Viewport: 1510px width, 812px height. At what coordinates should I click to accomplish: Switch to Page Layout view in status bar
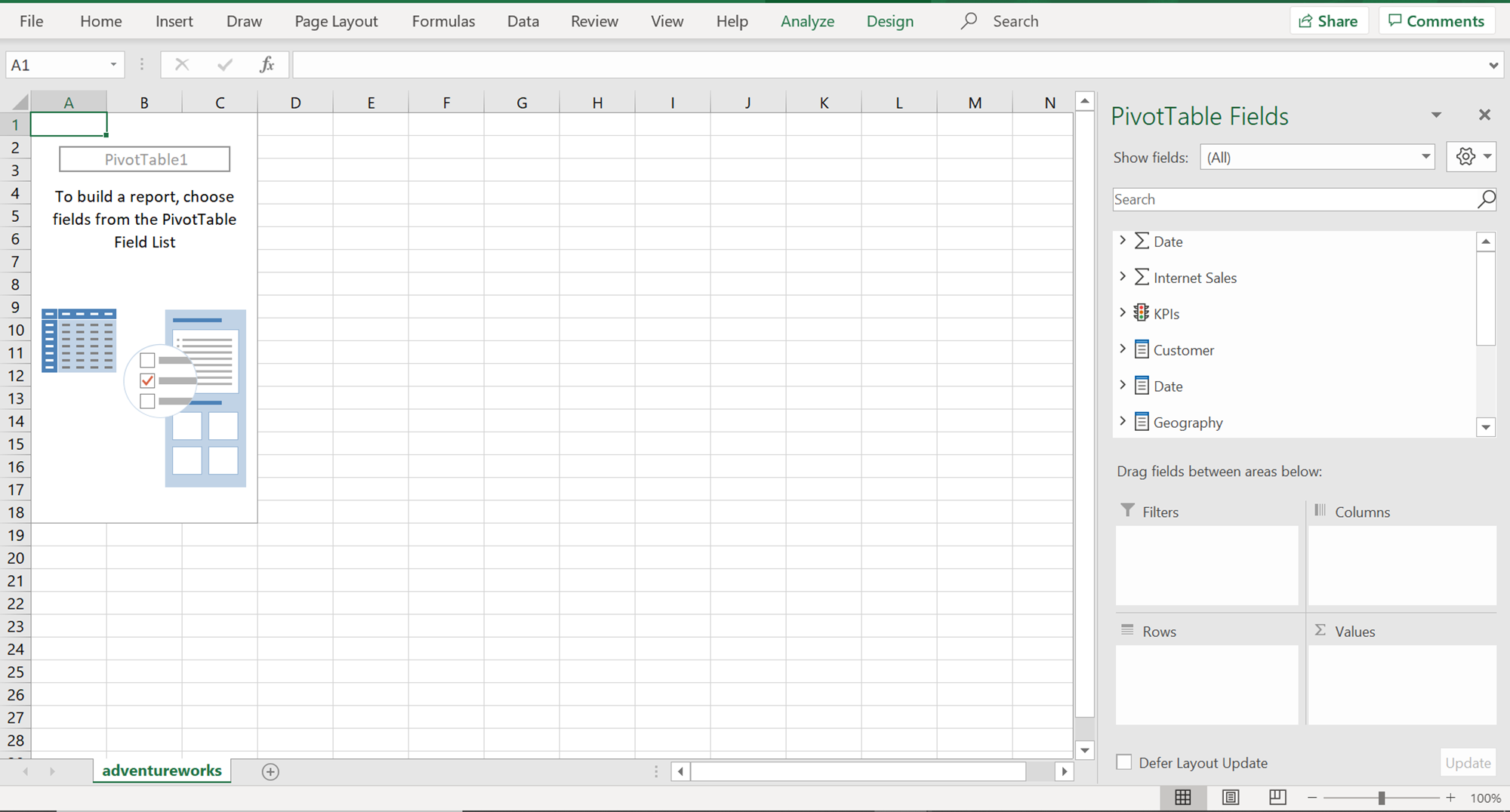[1231, 798]
